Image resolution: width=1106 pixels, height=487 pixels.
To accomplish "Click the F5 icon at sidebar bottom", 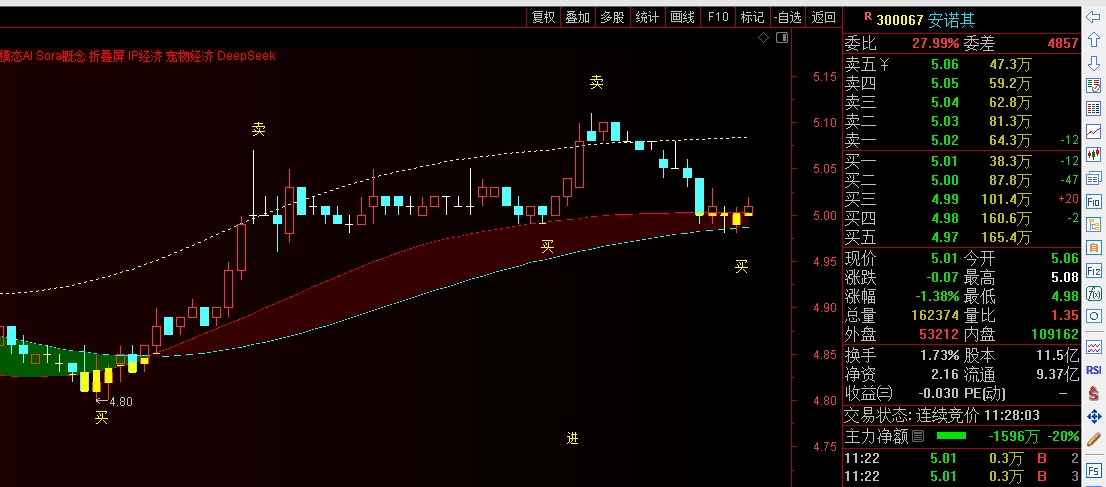I will tap(1094, 470).
